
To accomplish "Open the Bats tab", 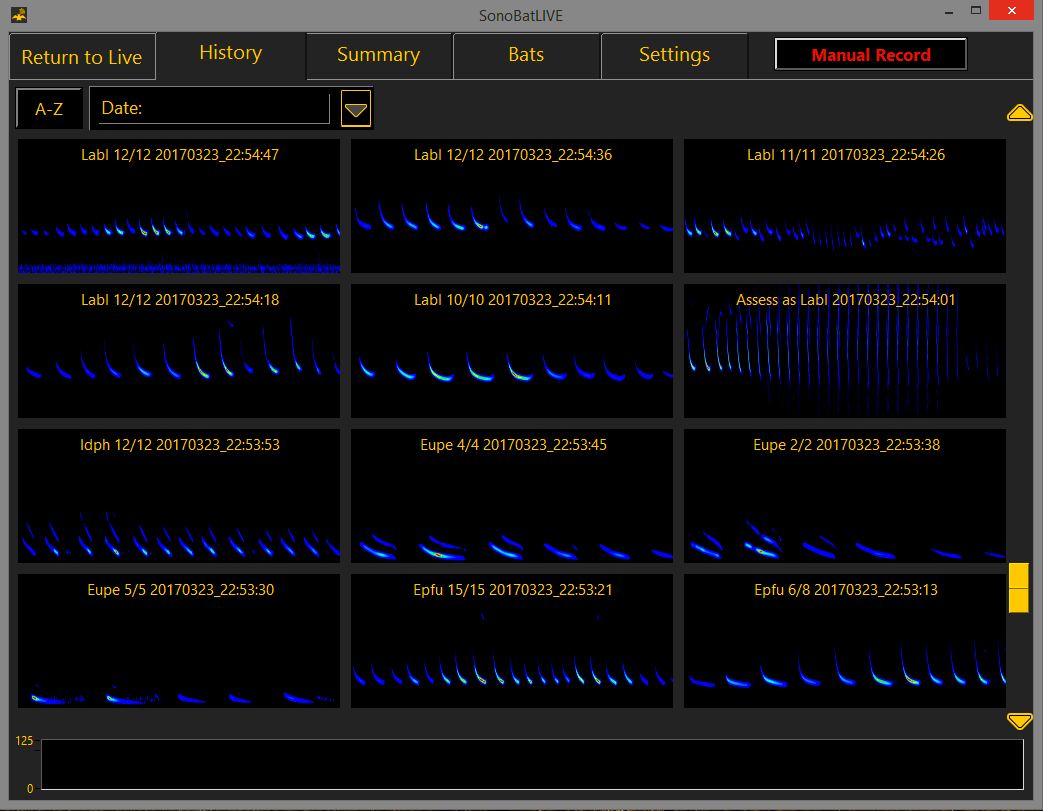I will click(x=526, y=56).
